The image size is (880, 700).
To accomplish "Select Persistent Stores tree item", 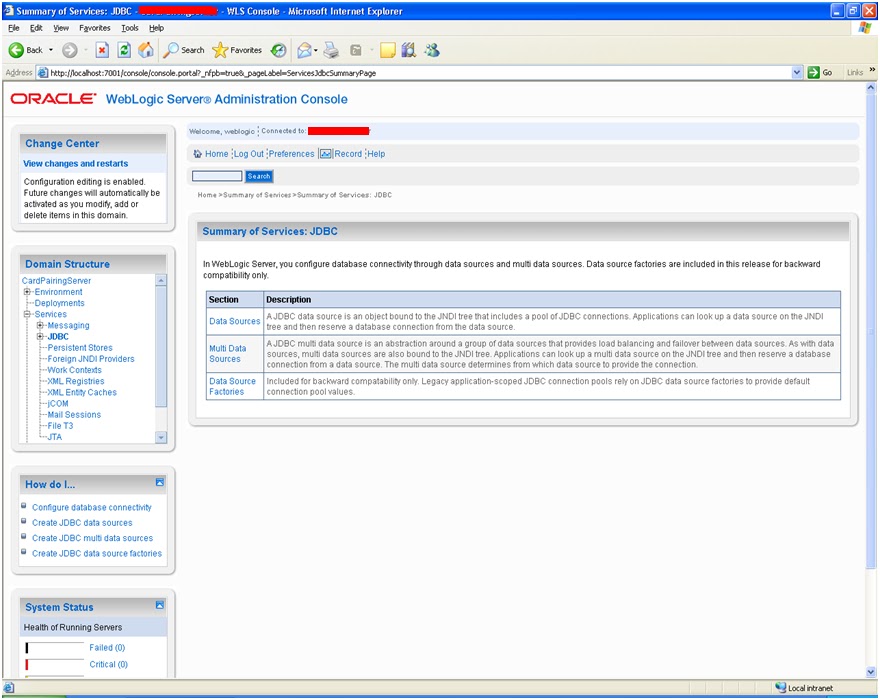I will [x=80, y=348].
